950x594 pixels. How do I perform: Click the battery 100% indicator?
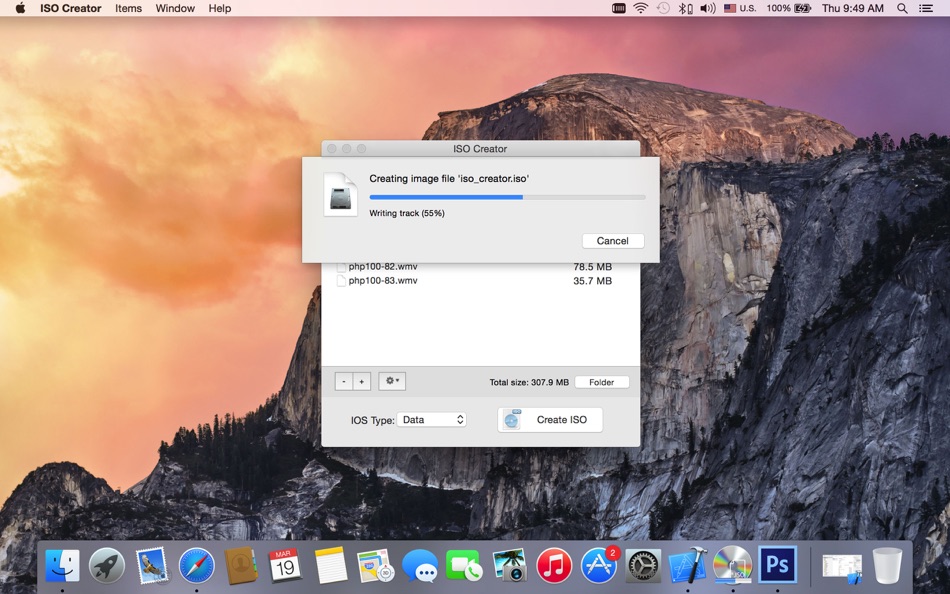click(x=788, y=8)
